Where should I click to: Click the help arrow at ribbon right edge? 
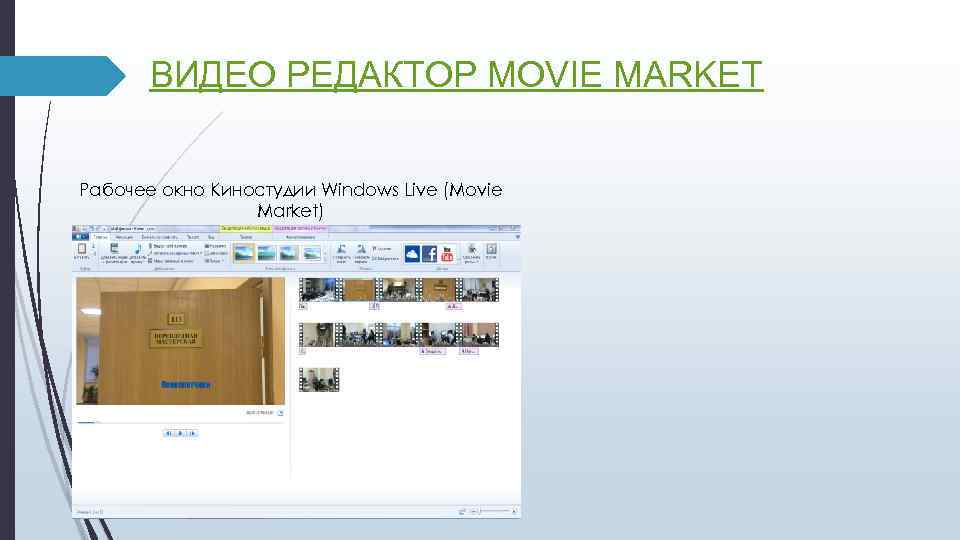(517, 237)
